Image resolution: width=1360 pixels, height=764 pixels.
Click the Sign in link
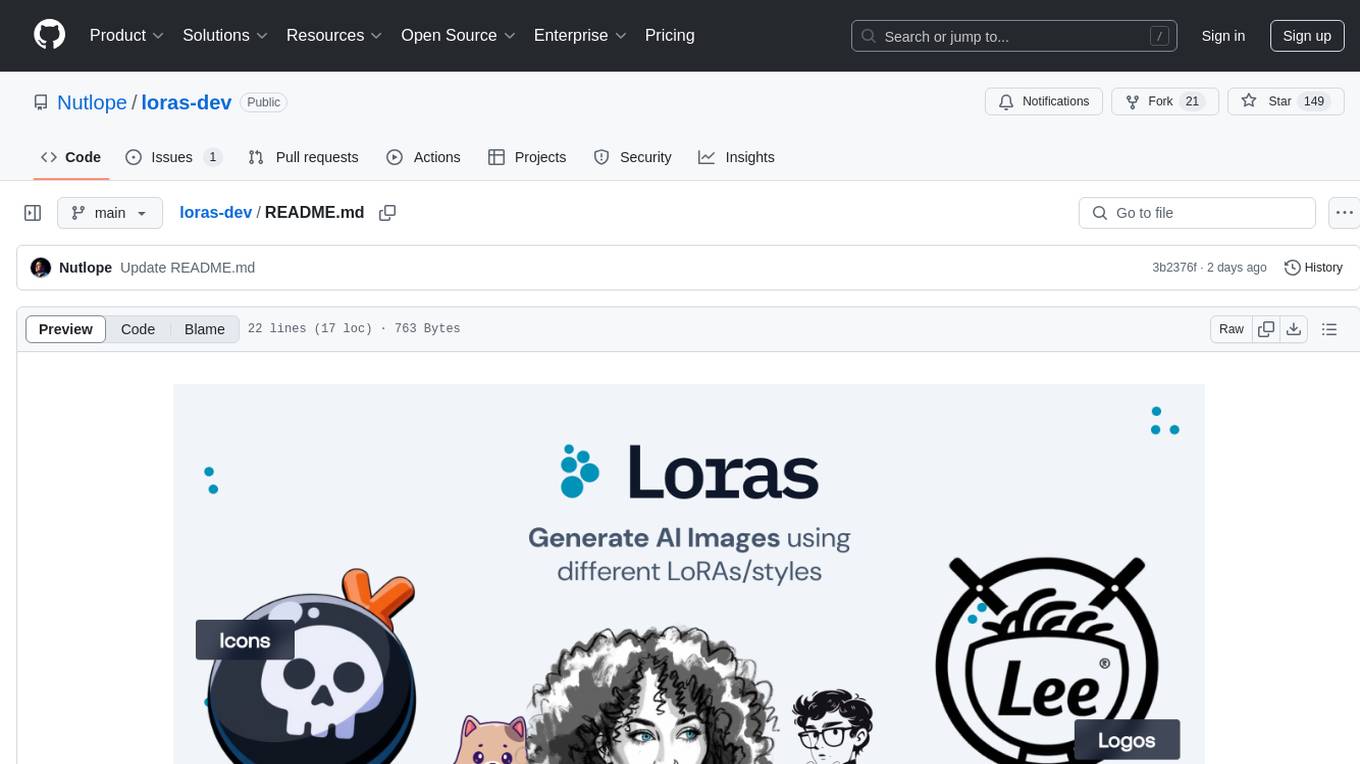point(1223,36)
